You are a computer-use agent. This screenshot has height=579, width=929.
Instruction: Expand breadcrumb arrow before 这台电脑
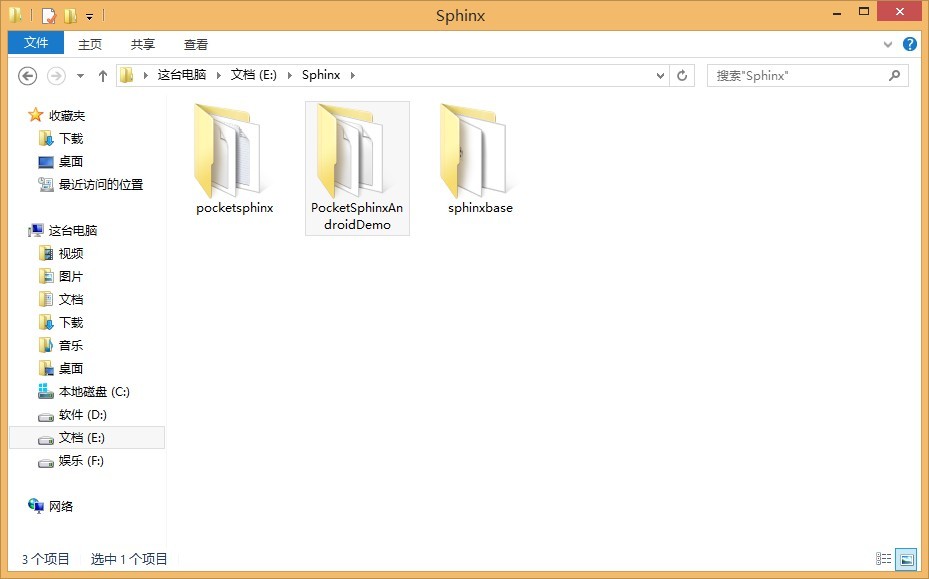(x=146, y=75)
